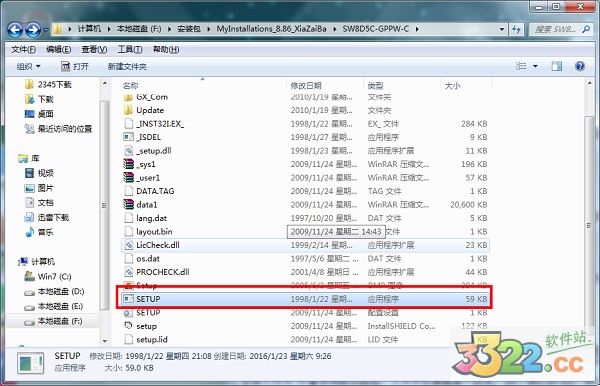Click 新建文件夹 to create a folder

[127, 67]
